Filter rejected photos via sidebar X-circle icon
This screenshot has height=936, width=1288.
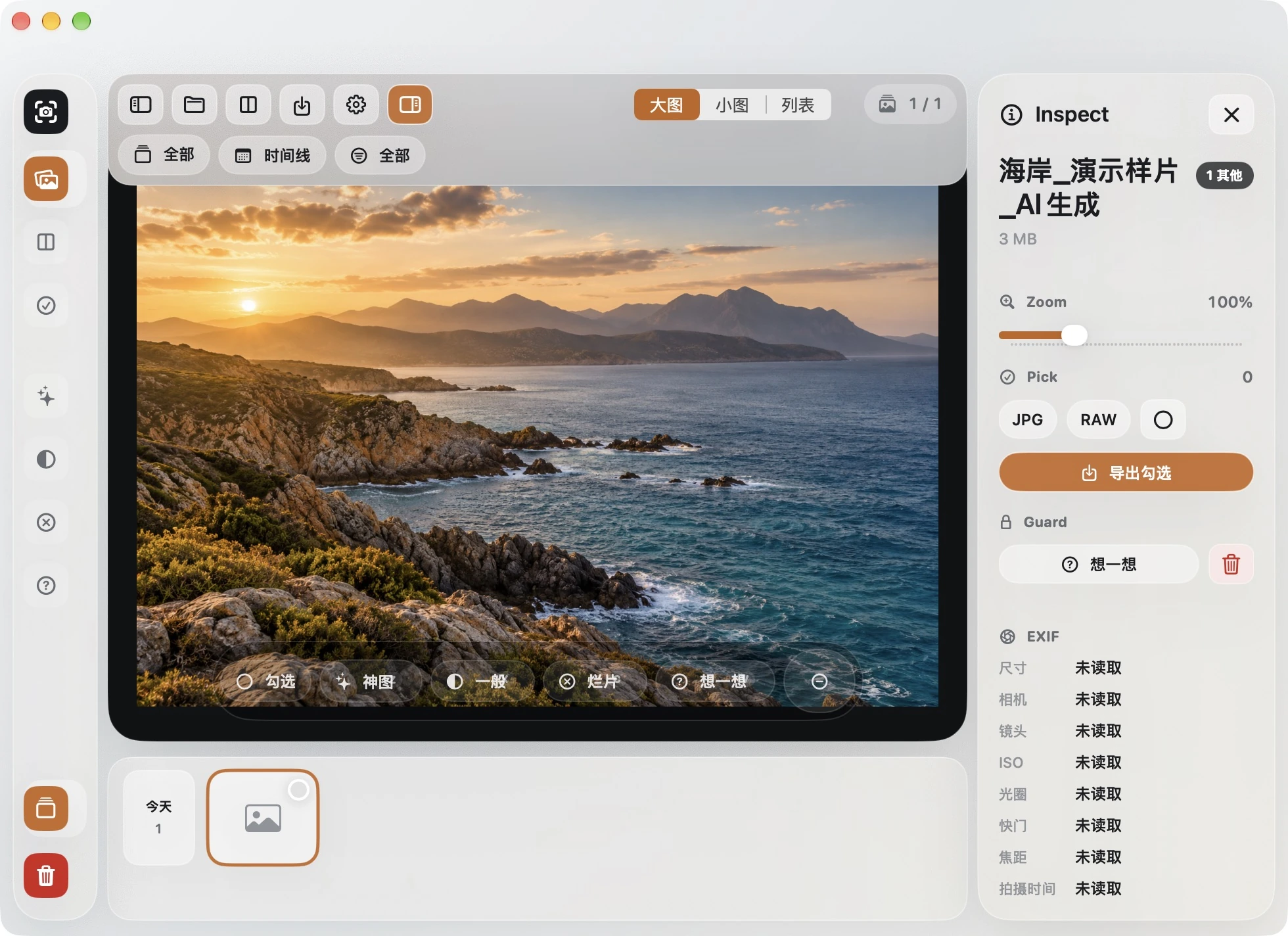(46, 522)
